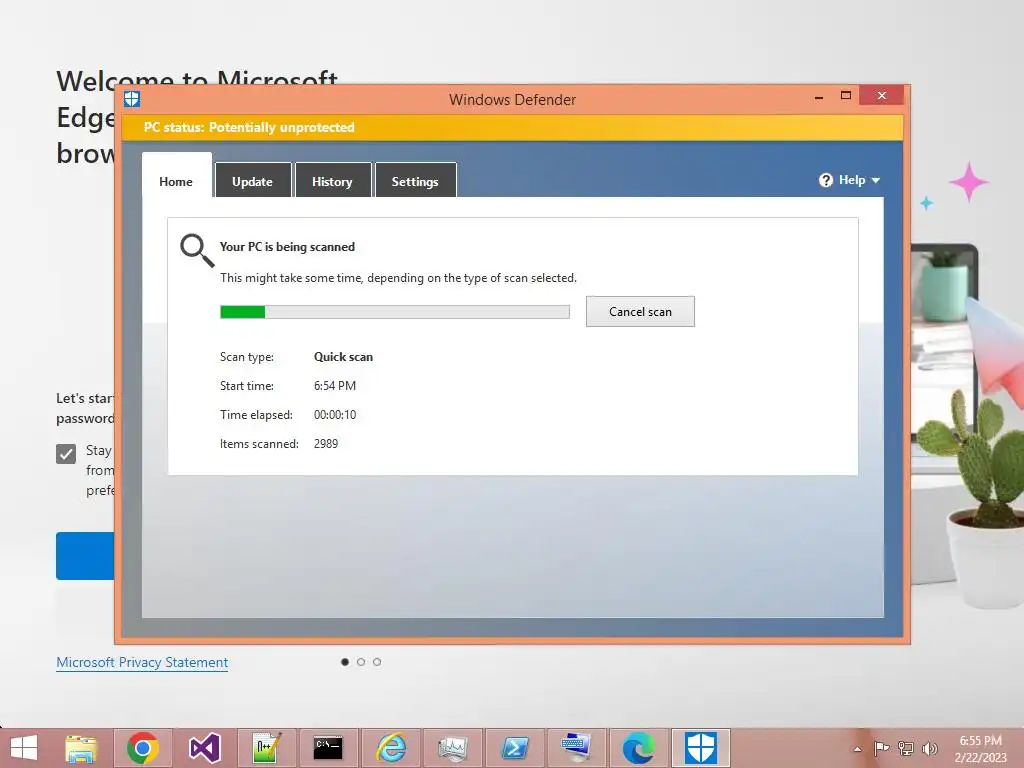Click the 'Quick scan' scan type value

pyautogui.click(x=343, y=357)
